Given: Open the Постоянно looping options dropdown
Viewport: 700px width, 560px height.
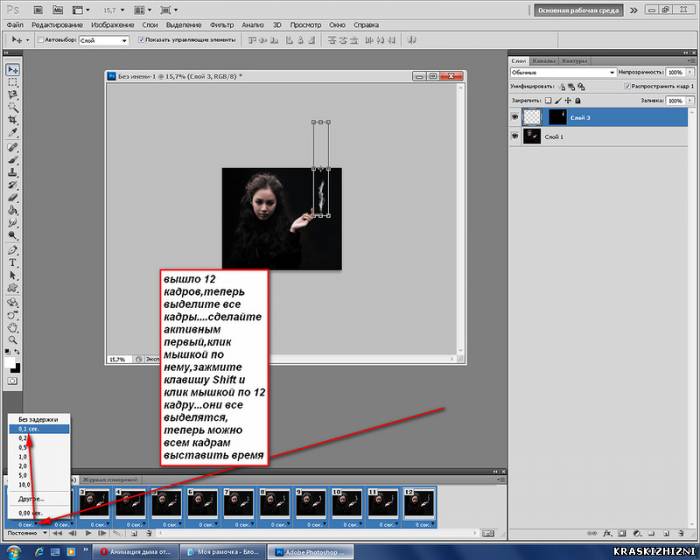Looking at the screenshot, I should (27, 533).
